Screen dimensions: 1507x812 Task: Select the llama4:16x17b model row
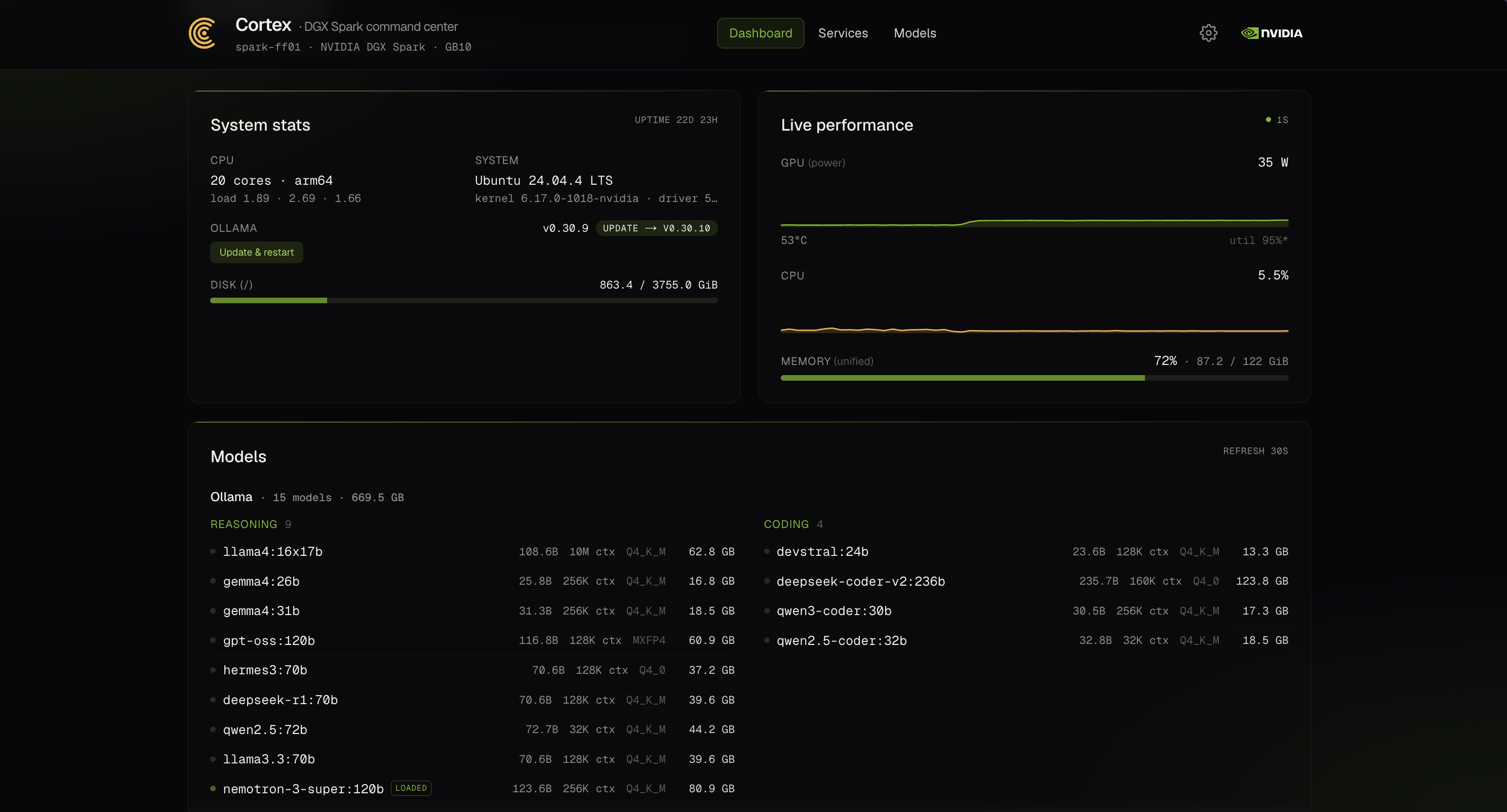(x=472, y=552)
